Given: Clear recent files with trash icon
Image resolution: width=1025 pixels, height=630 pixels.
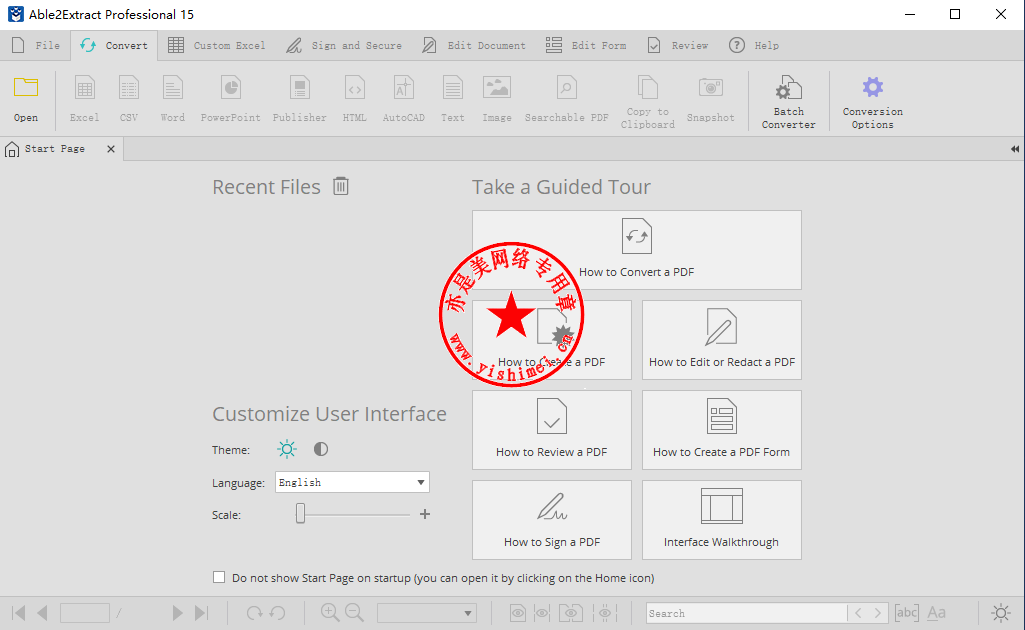Looking at the screenshot, I should (341, 186).
